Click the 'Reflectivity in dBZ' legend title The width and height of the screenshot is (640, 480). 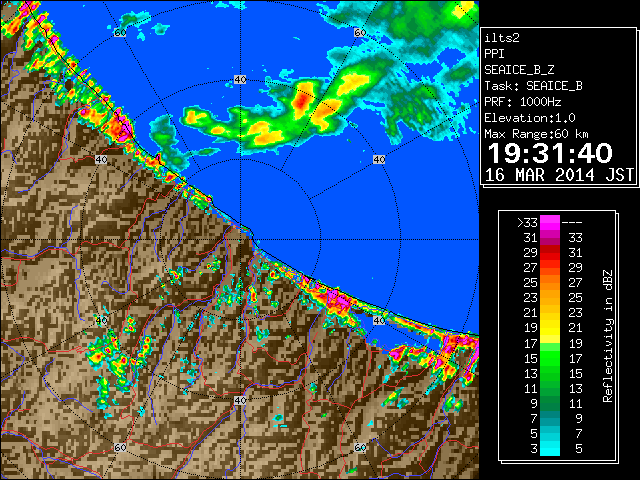[607, 336]
